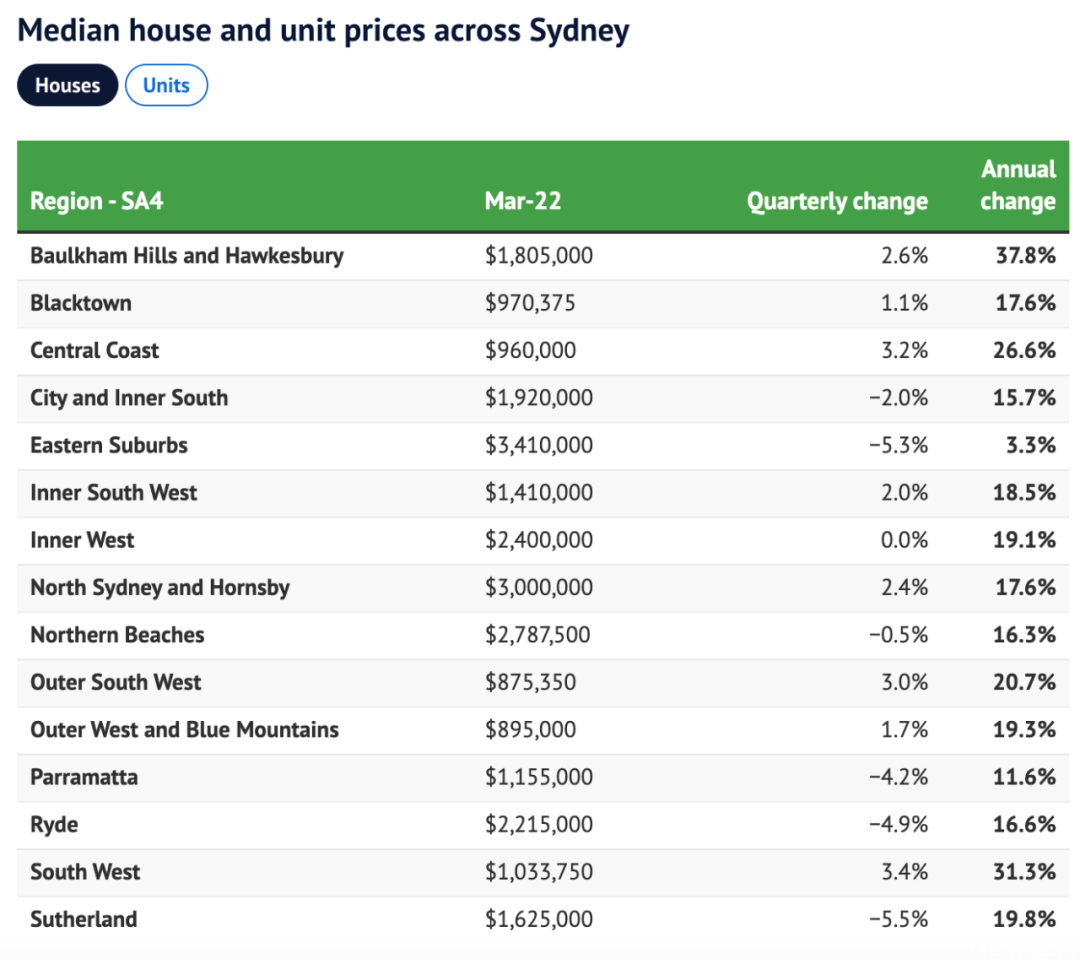Select Outer West and Blue Mountains region name
This screenshot has width=1080, height=959.
coord(185,730)
